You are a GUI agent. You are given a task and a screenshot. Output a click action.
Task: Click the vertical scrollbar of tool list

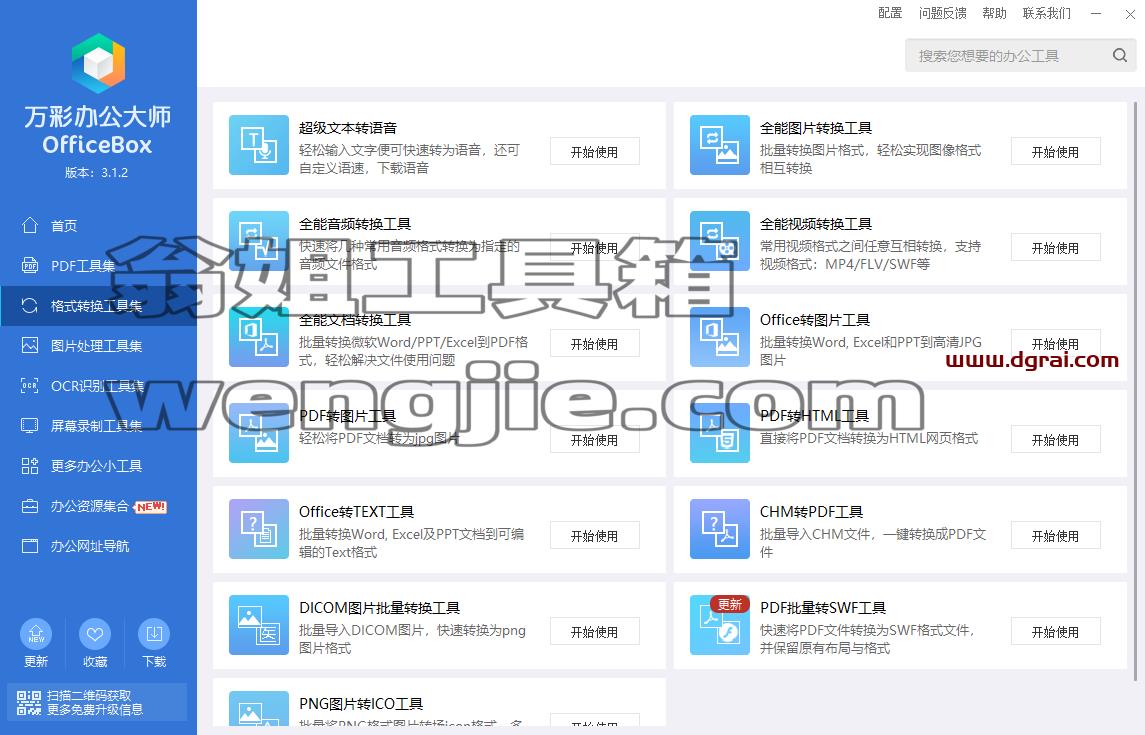click(1136, 390)
